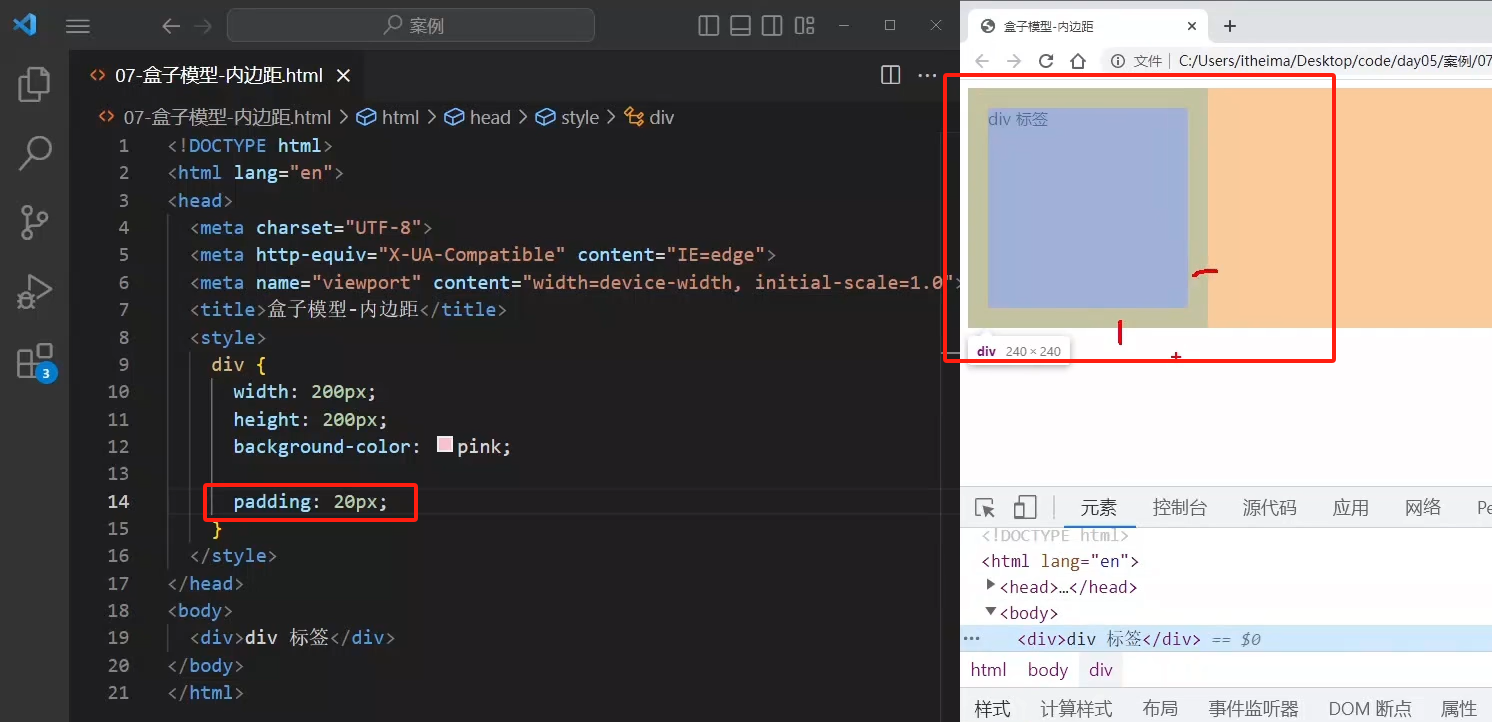Open the editor more actions menu
Image resolution: width=1492 pixels, height=722 pixels.
928,75
